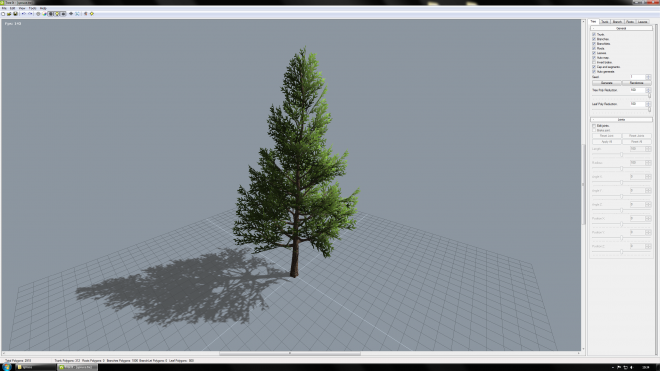Open a file using folder icon
The image size is (660, 371).
(x=9, y=14)
